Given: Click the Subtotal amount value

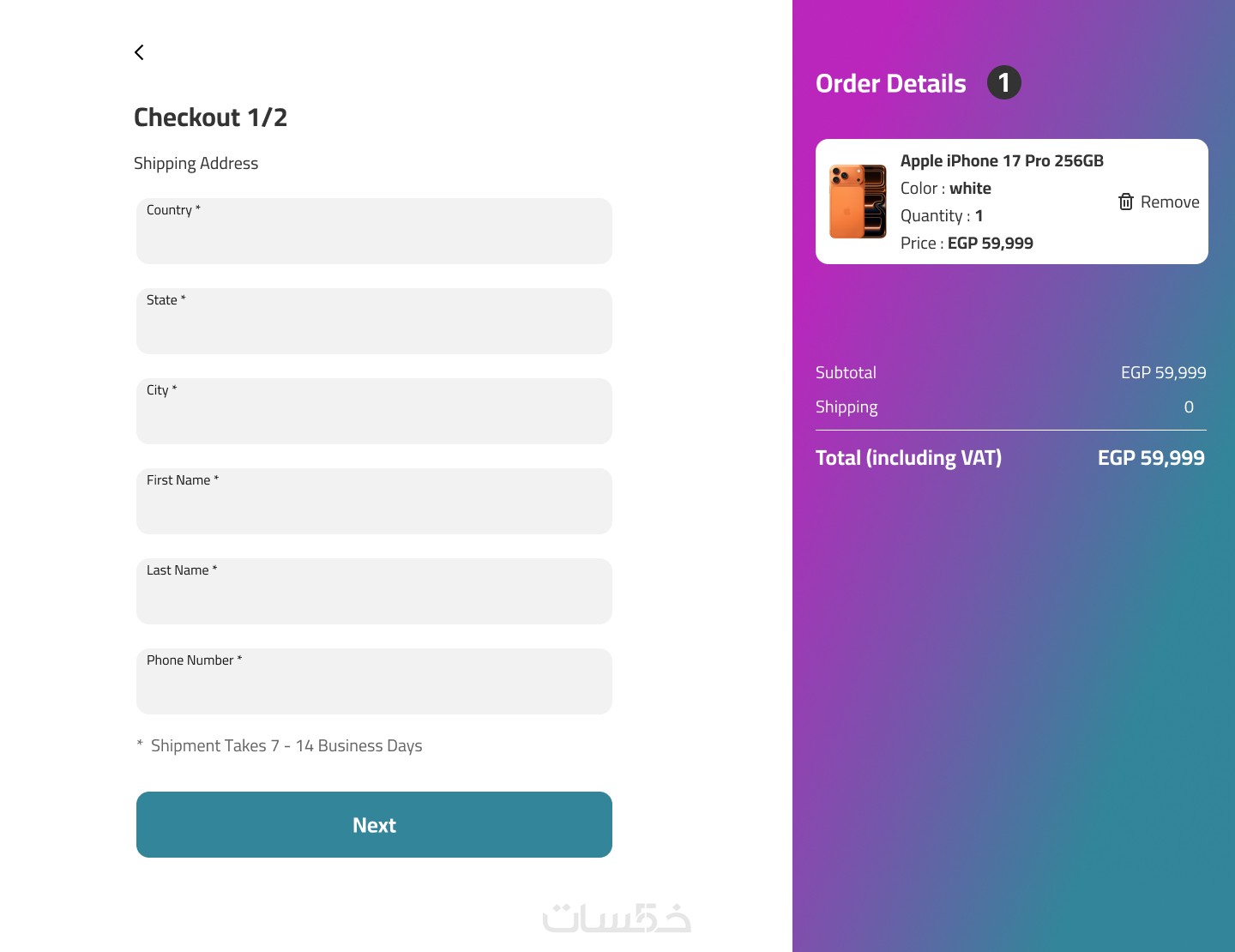Looking at the screenshot, I should click(1163, 372).
